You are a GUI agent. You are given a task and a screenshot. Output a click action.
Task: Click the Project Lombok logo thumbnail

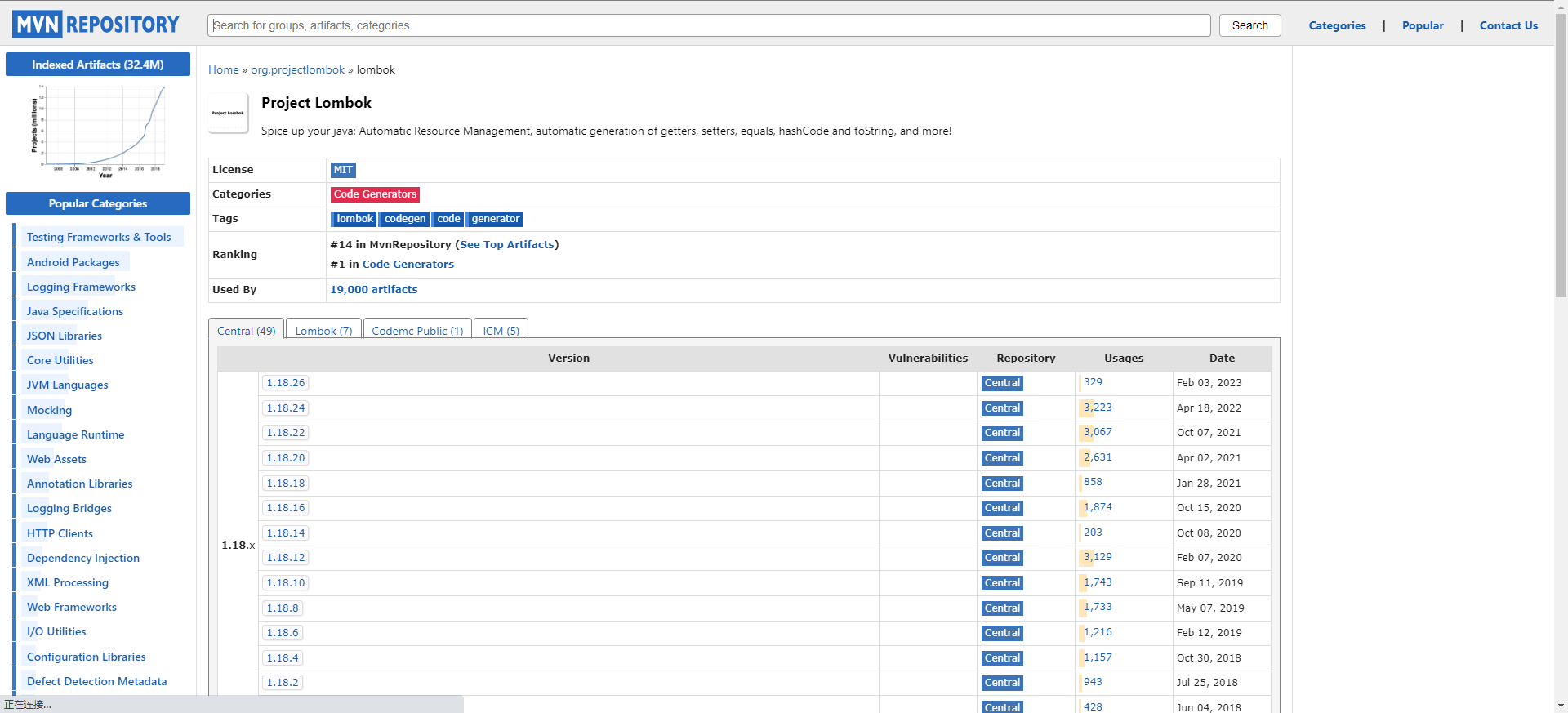coord(228,113)
